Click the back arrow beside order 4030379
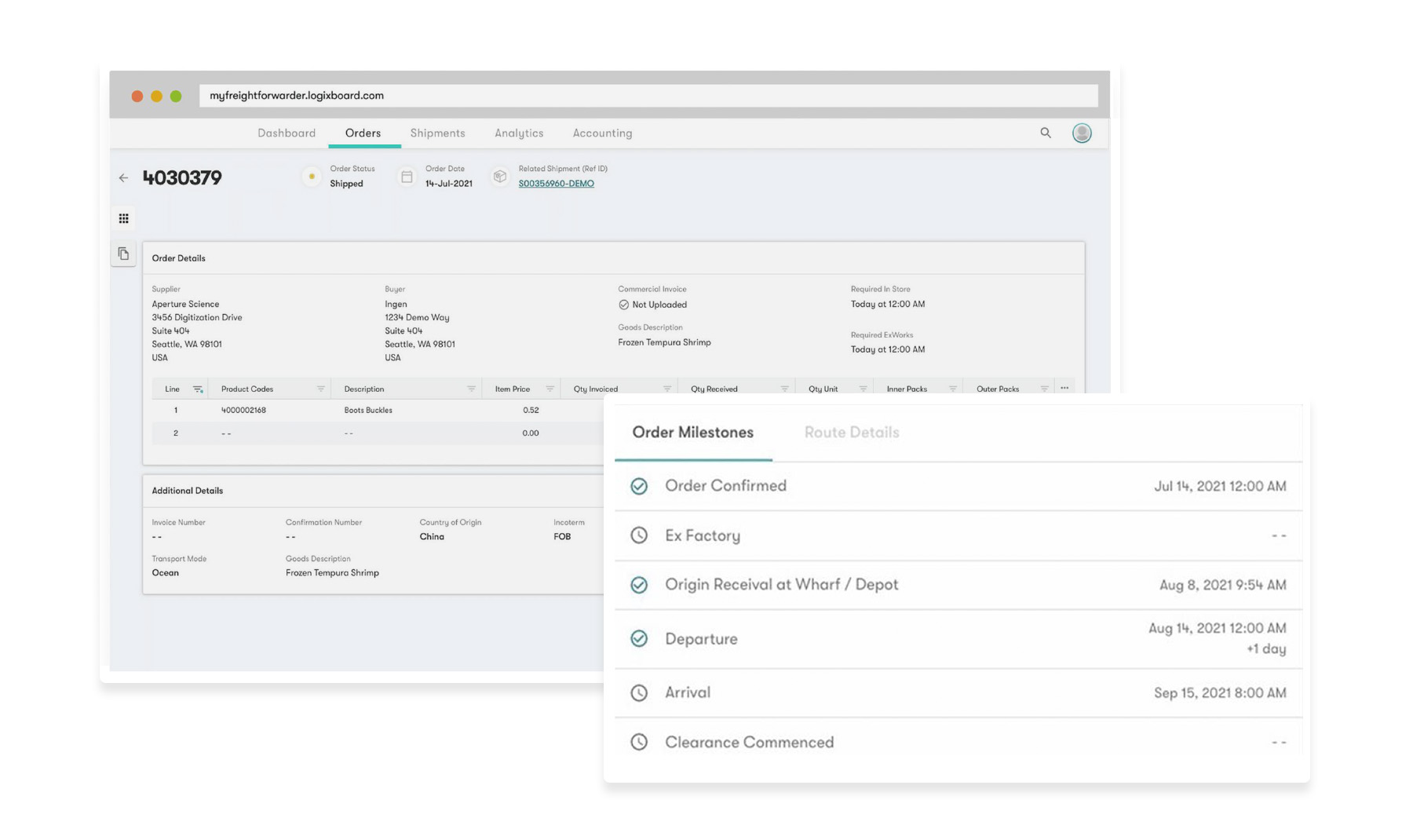Image resolution: width=1424 pixels, height=840 pixels. (123, 178)
